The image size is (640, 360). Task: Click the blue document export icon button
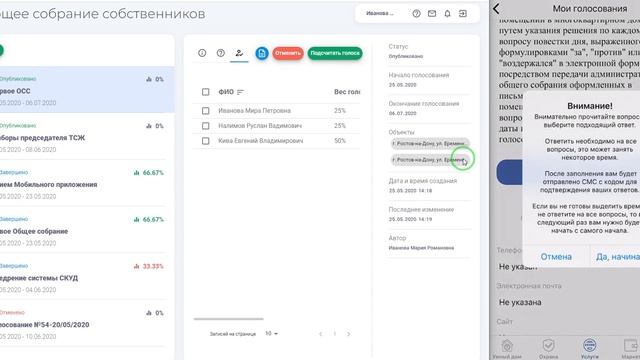262,53
